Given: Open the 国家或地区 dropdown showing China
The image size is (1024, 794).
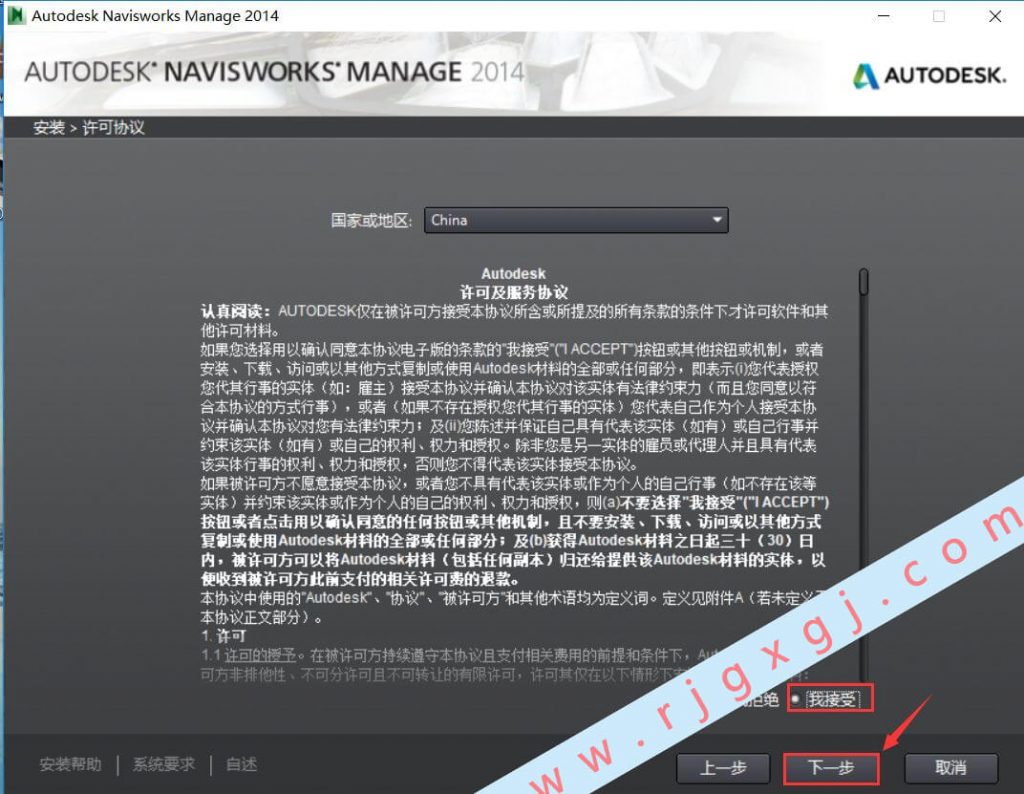Looking at the screenshot, I should click(x=576, y=220).
